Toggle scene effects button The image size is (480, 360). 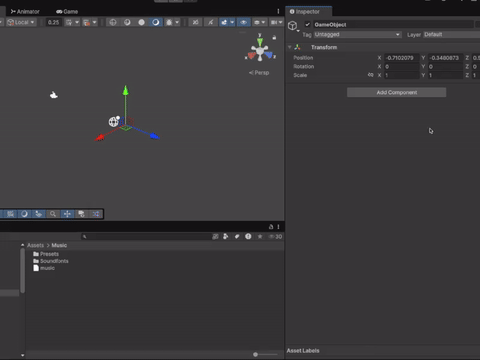[224, 22]
